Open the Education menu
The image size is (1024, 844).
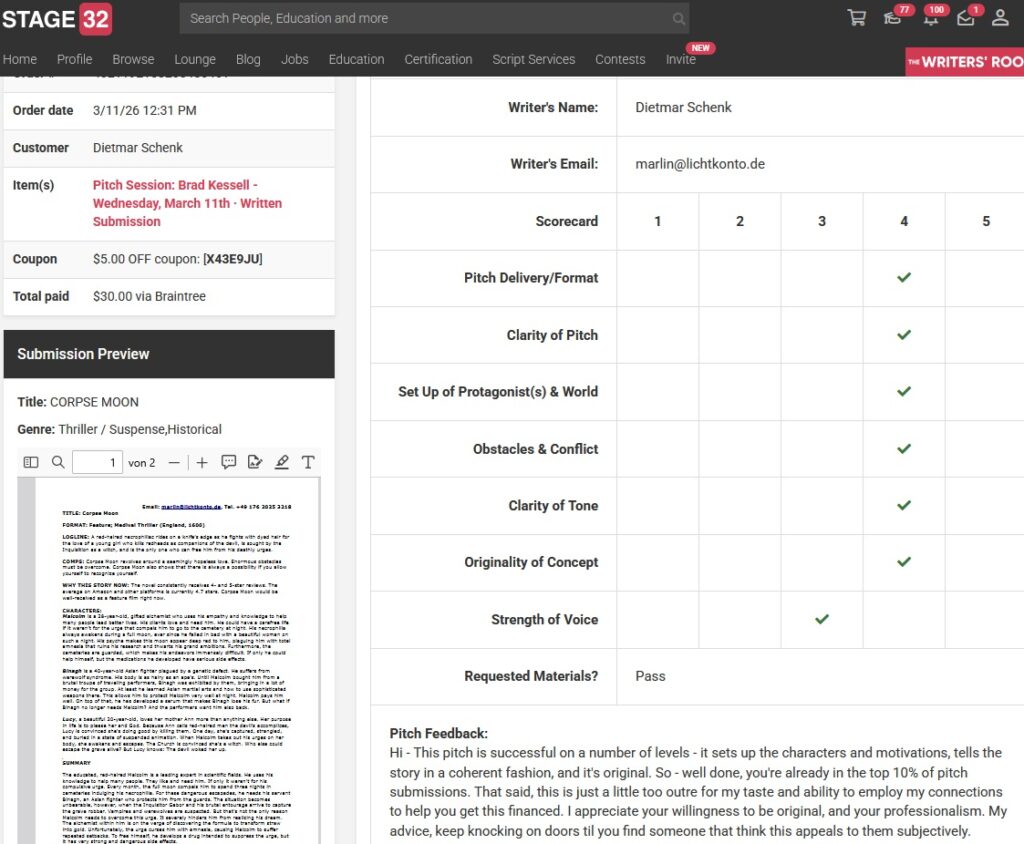click(356, 59)
